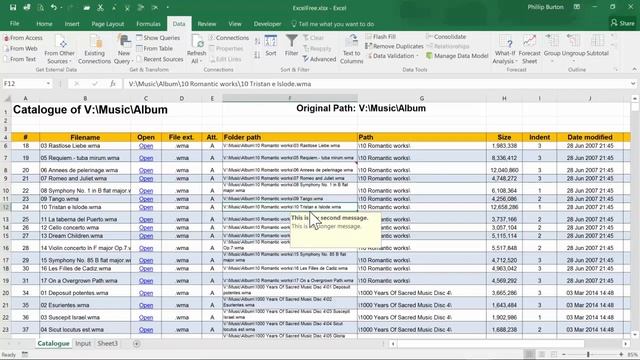Click the zoom out minus button
Image resolution: width=640 pixels, height=360 pixels.
tap(564, 354)
